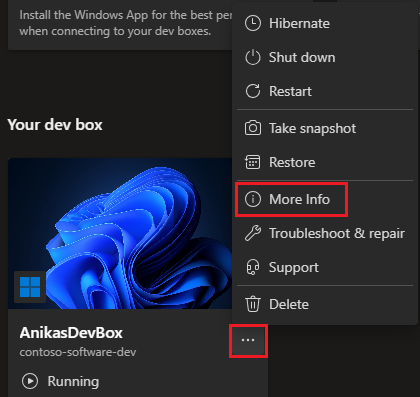Click the Hibernate clock icon
This screenshot has height=397, width=420.
[x=253, y=23]
